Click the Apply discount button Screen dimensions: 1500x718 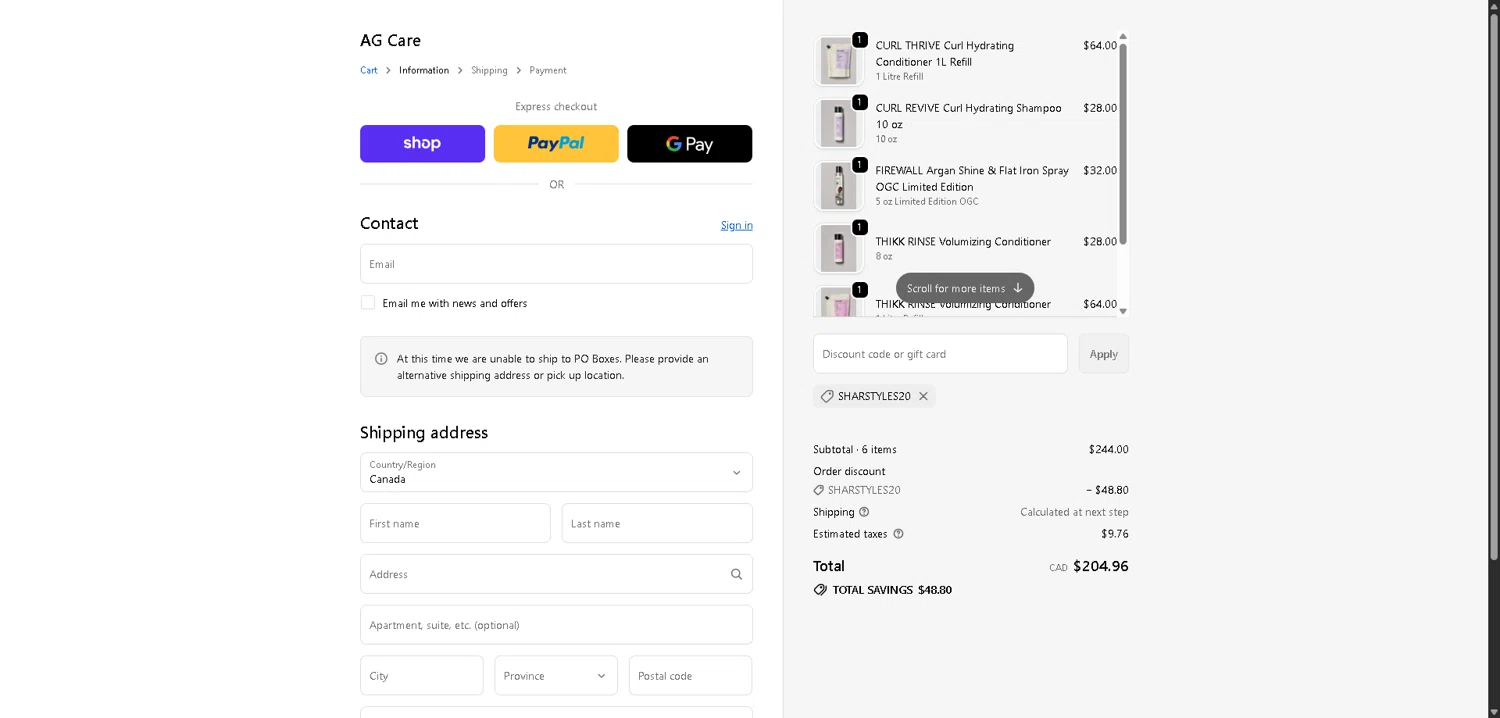[1103, 354]
